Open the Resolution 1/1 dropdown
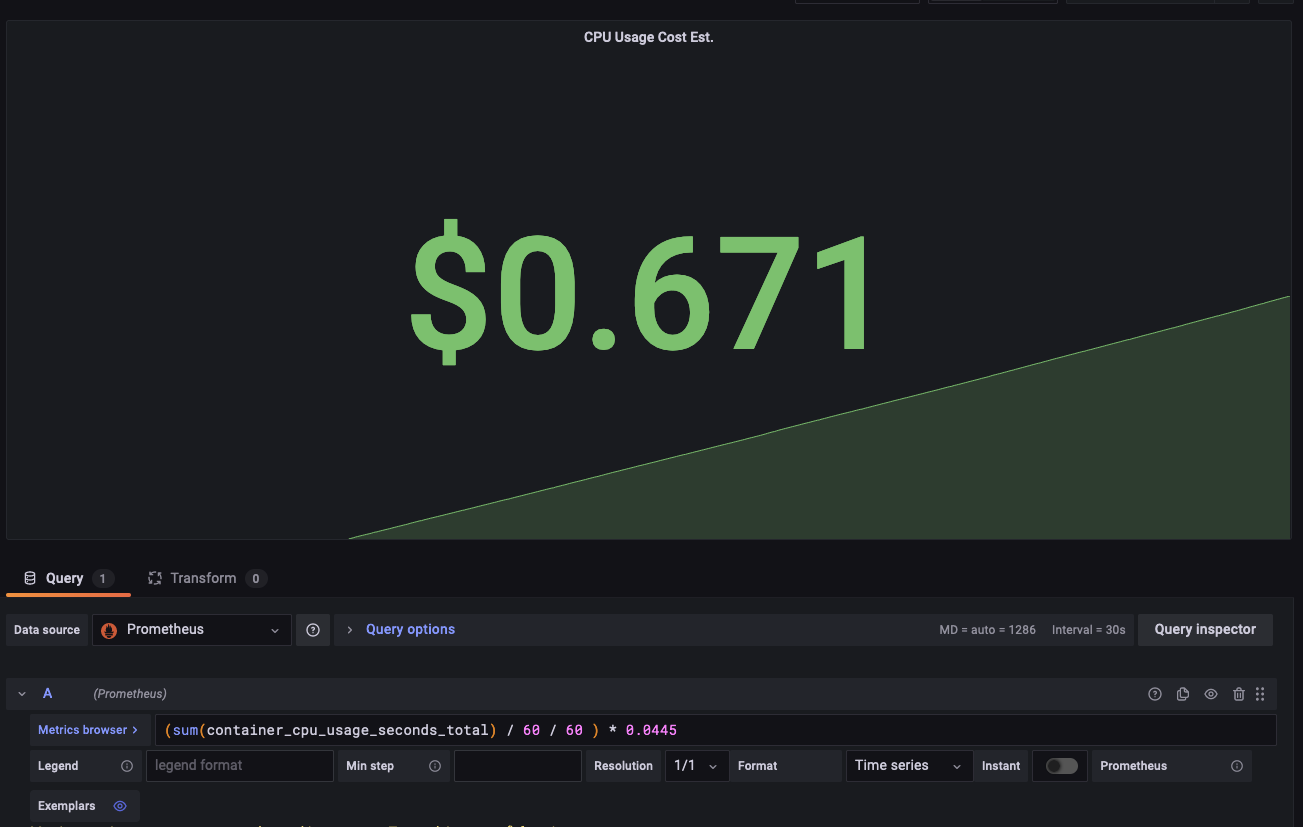1303x827 pixels. [697, 765]
